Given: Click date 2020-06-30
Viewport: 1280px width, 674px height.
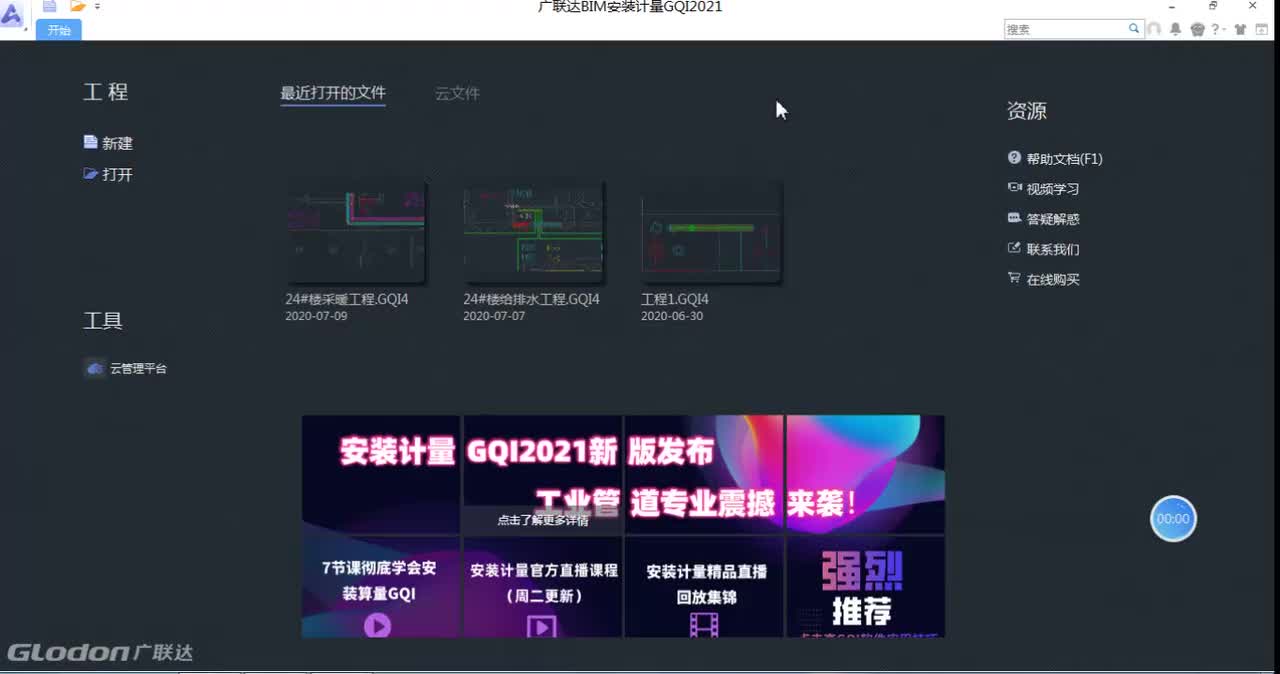Looking at the screenshot, I should pos(672,316).
